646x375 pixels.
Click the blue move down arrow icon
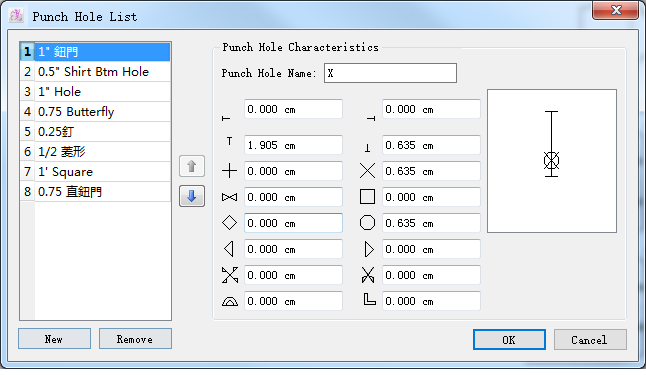tap(192, 196)
